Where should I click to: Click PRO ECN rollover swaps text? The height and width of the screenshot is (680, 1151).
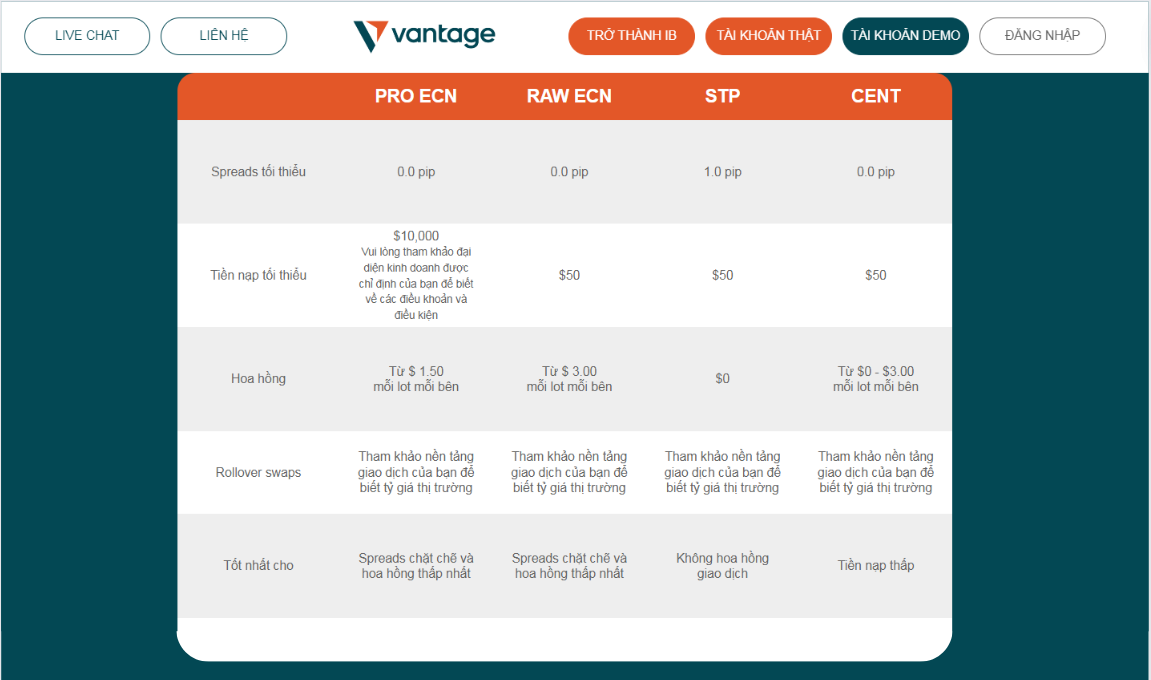tap(416, 472)
